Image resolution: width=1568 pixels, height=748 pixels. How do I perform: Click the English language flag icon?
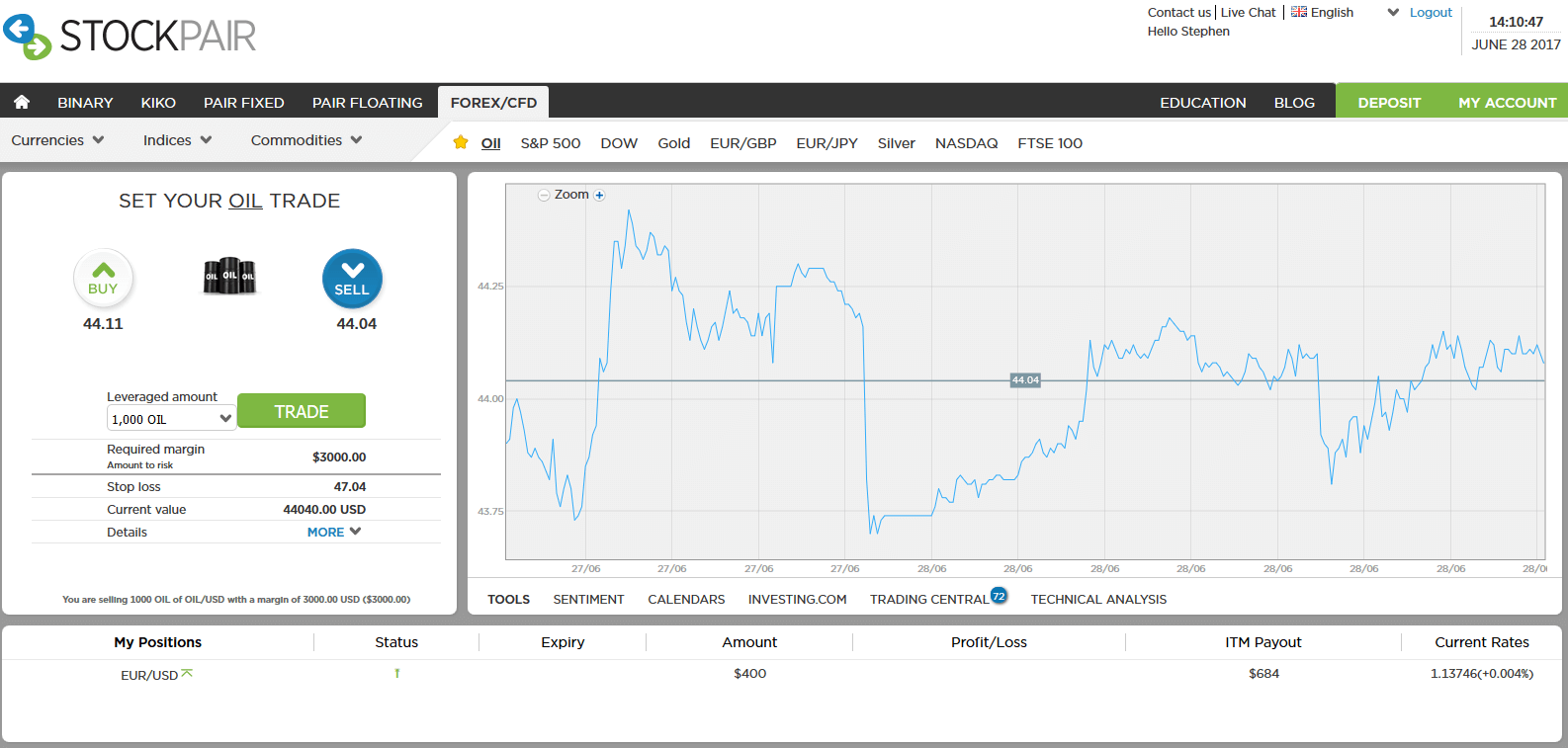coord(1299,12)
